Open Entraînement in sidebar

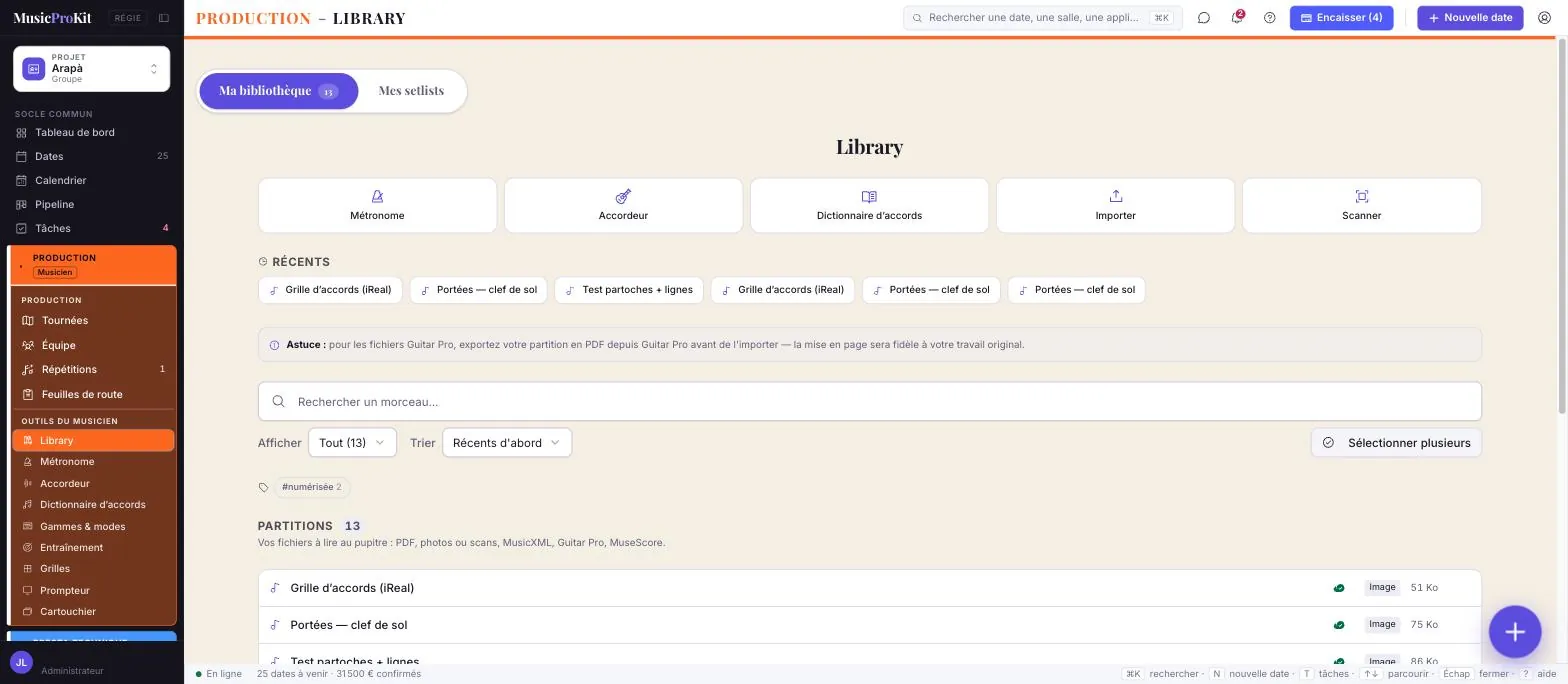[x=93, y=548]
